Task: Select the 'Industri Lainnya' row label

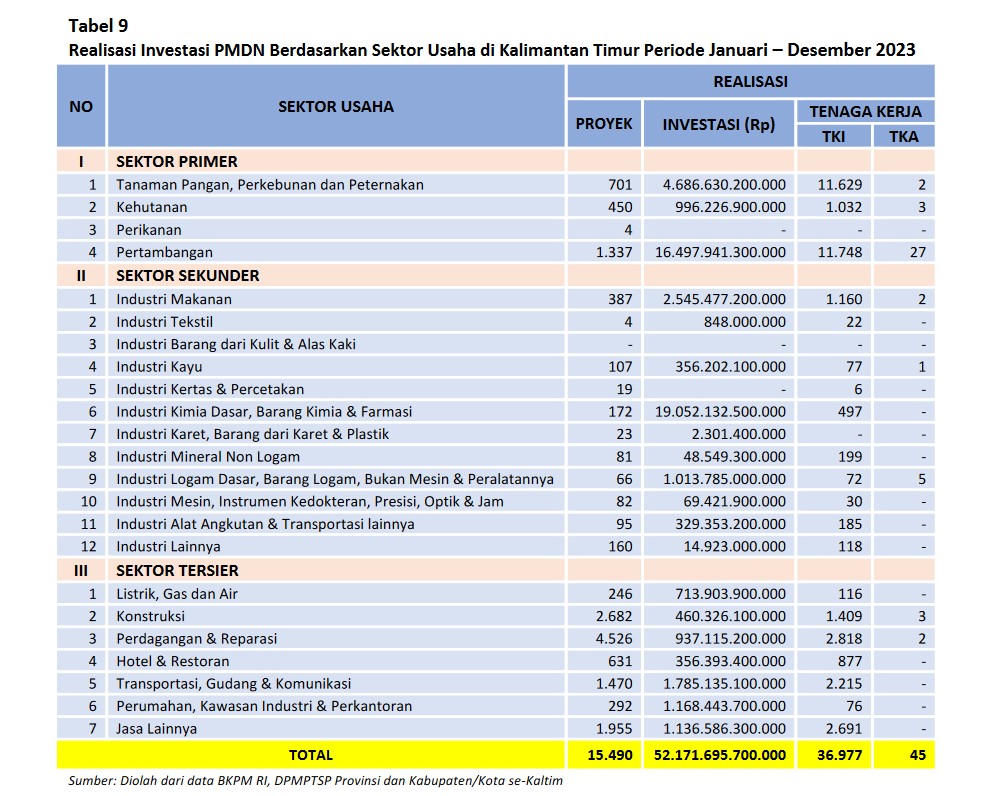Action: pos(168,546)
